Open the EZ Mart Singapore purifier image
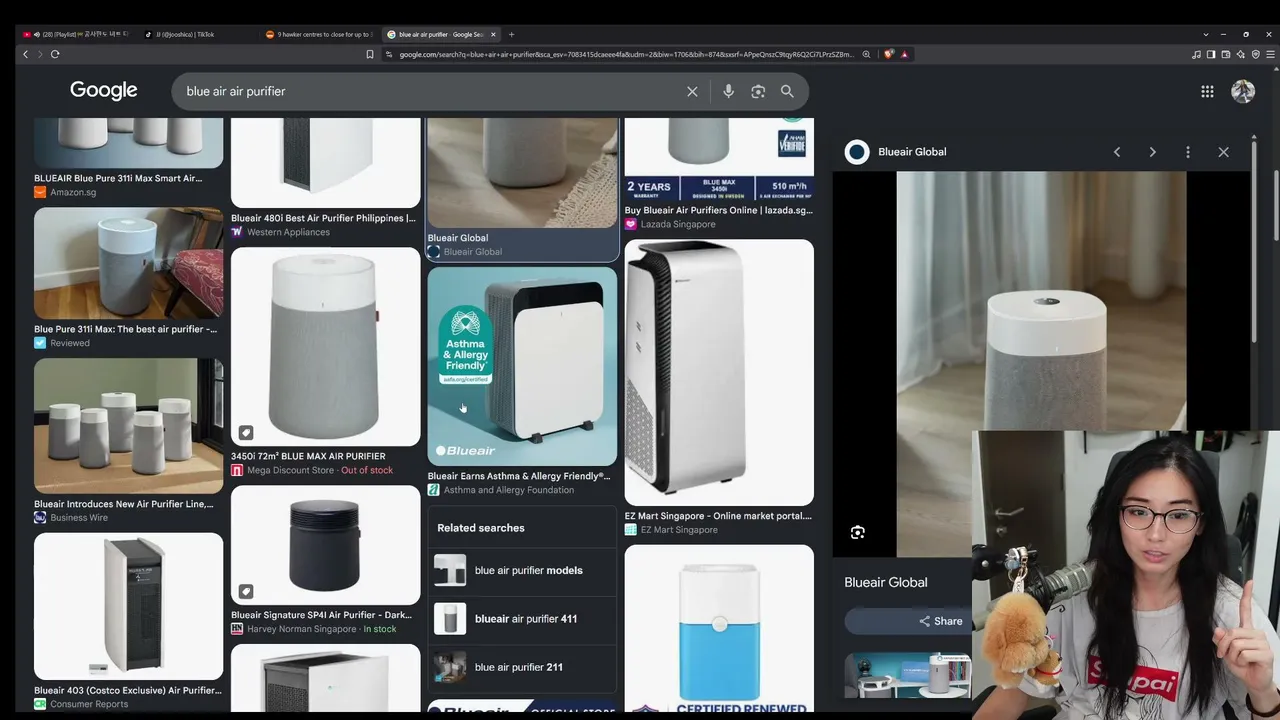This screenshot has height=720, width=1280. click(x=719, y=372)
